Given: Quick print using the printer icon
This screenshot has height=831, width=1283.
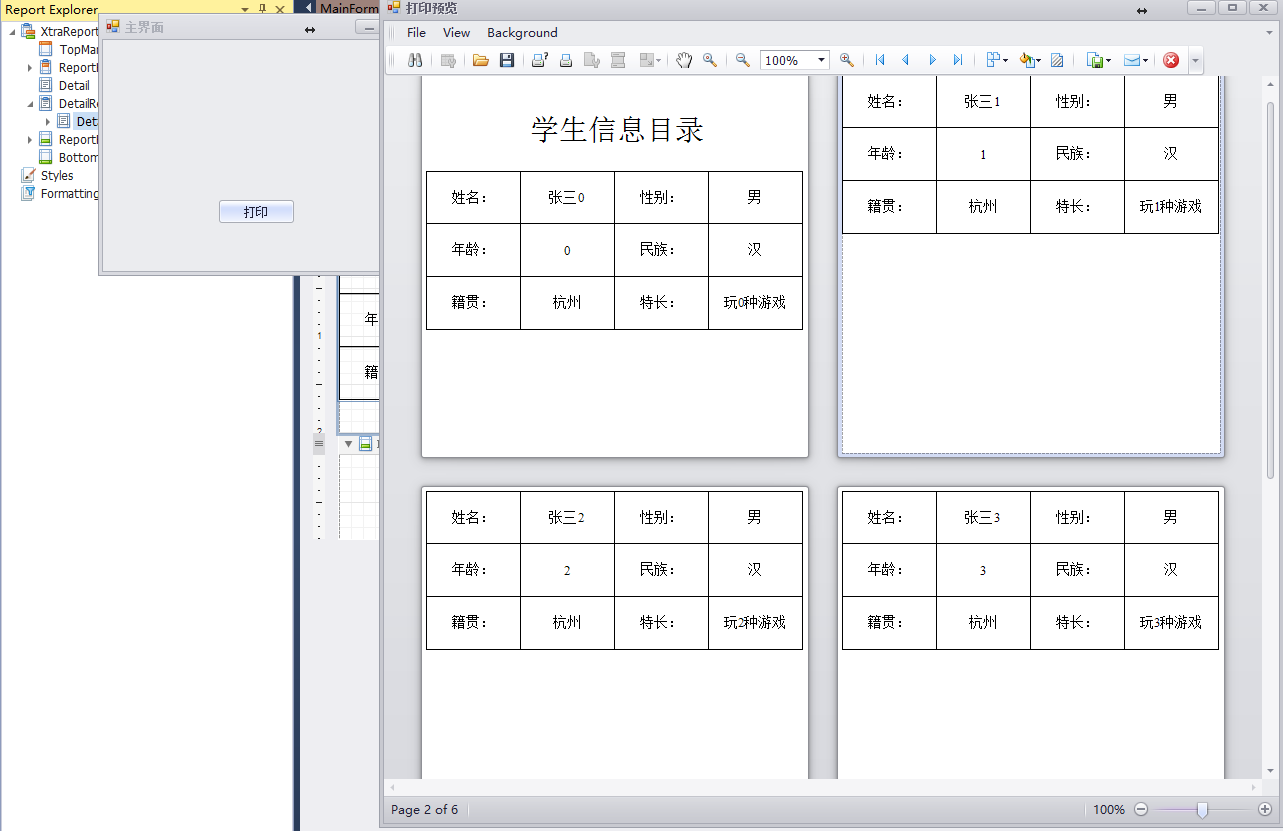Looking at the screenshot, I should tap(566, 60).
